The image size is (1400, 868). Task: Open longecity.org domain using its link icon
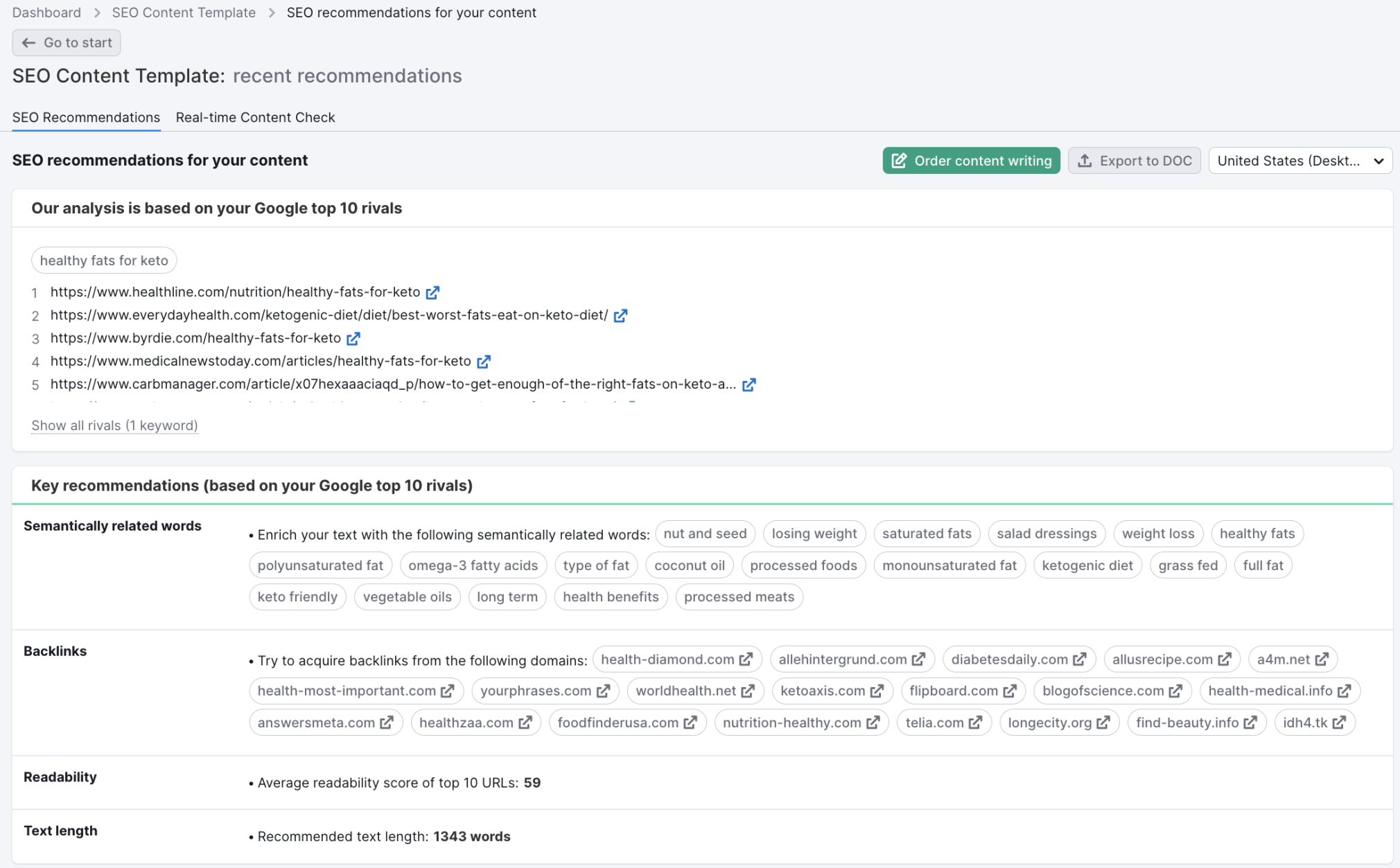1105,723
